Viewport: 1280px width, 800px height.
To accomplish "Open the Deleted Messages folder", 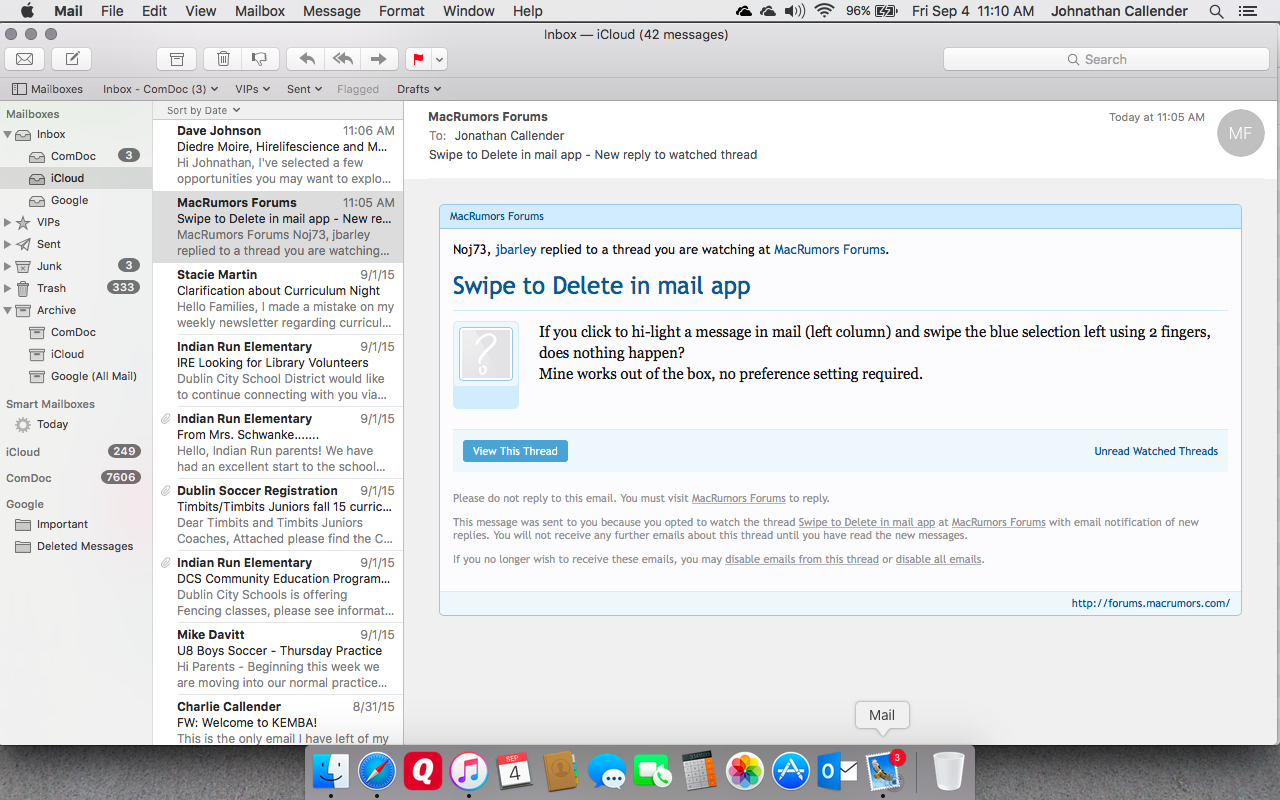I will 76,546.
